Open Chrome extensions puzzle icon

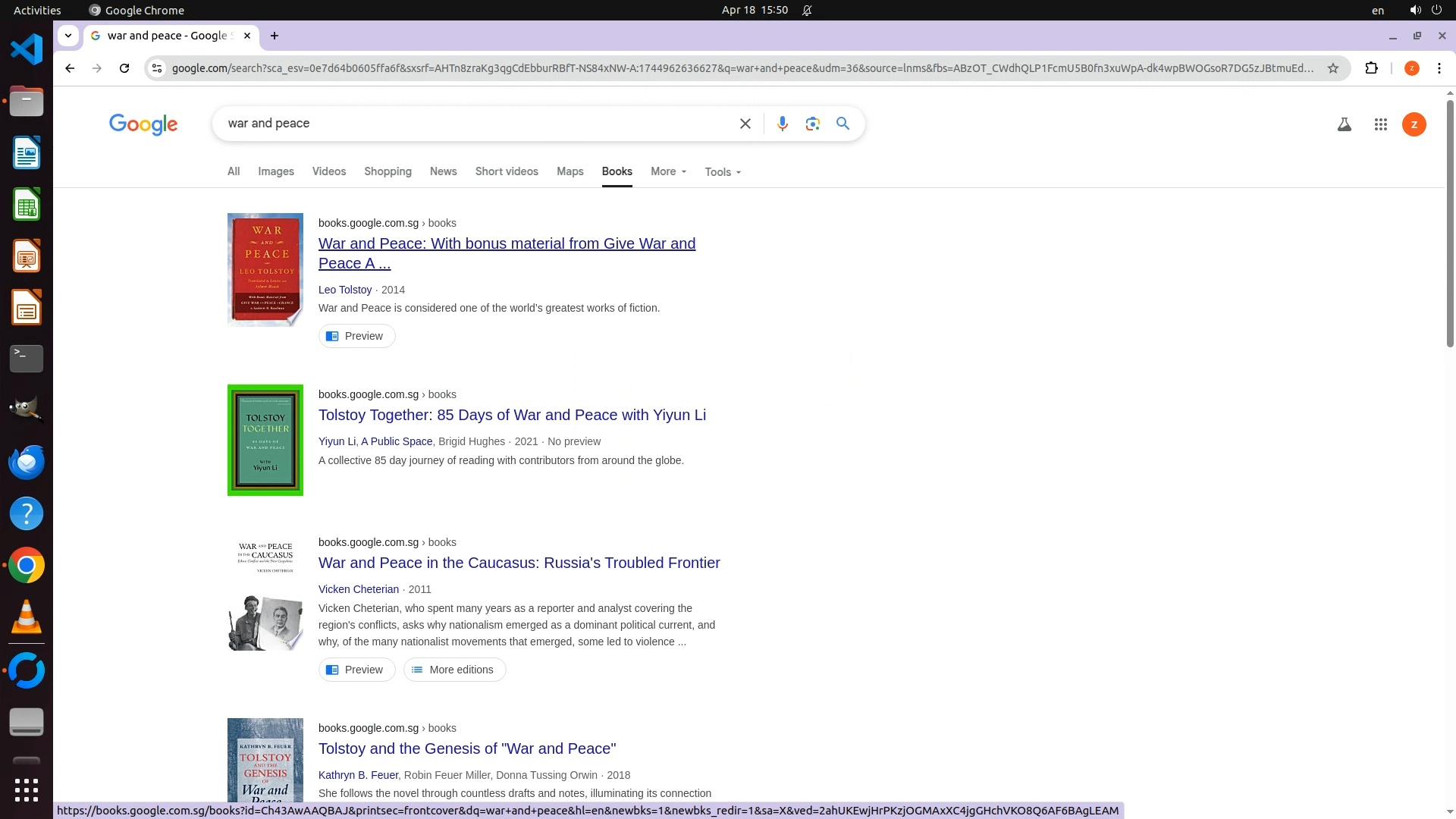point(1371,68)
